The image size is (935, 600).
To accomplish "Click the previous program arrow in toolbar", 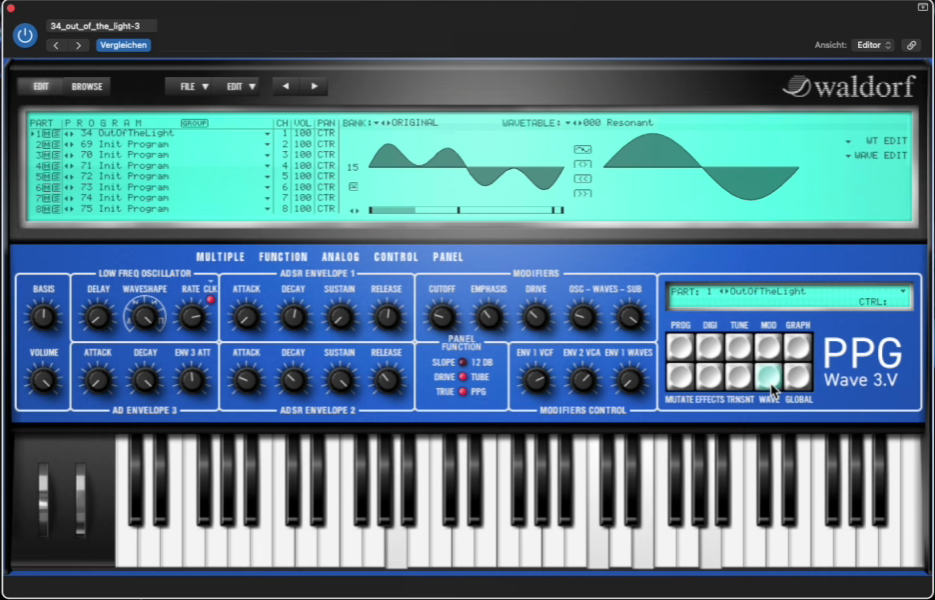I will [286, 86].
